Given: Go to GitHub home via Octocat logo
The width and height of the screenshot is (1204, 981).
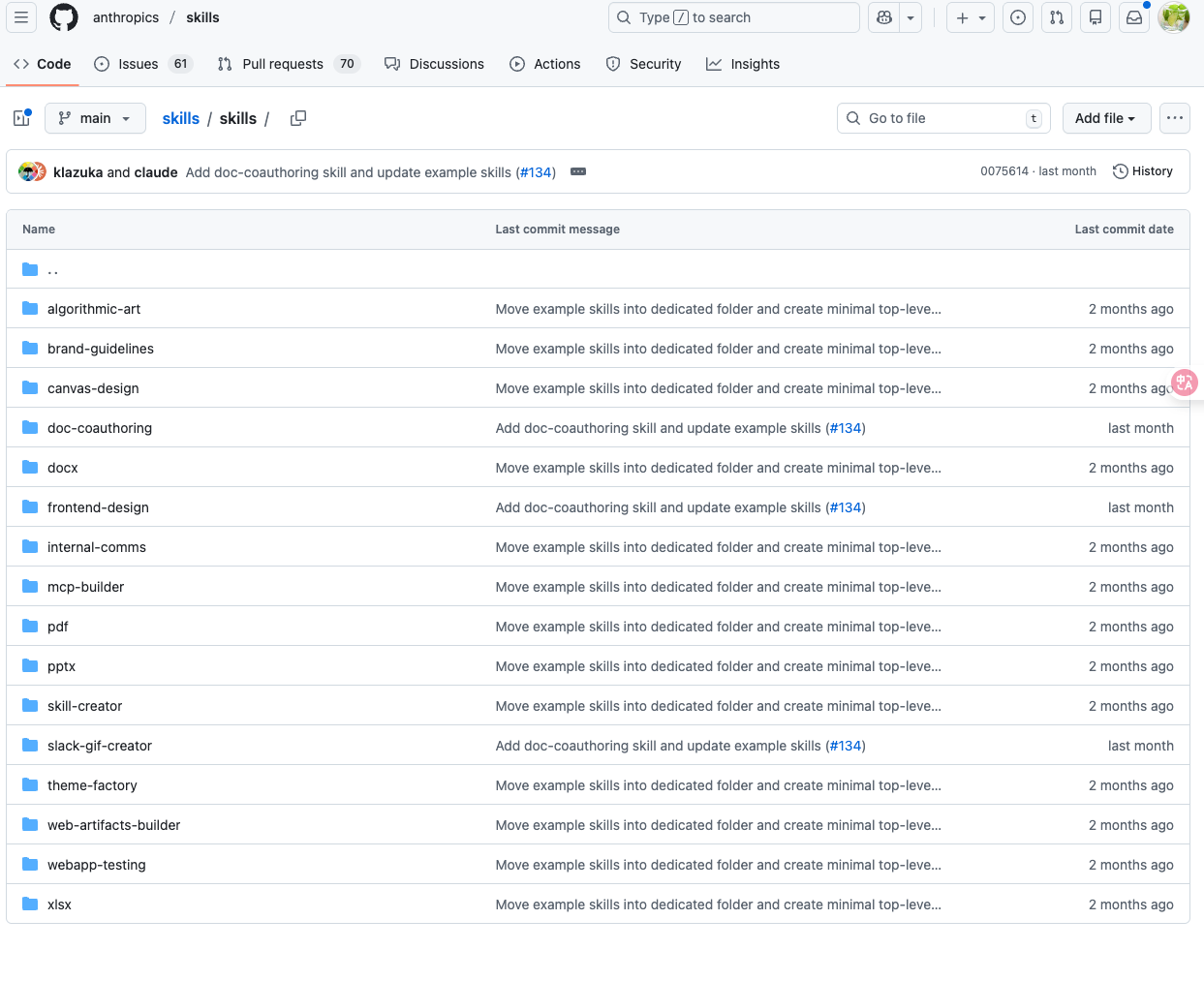Looking at the screenshot, I should [x=64, y=17].
